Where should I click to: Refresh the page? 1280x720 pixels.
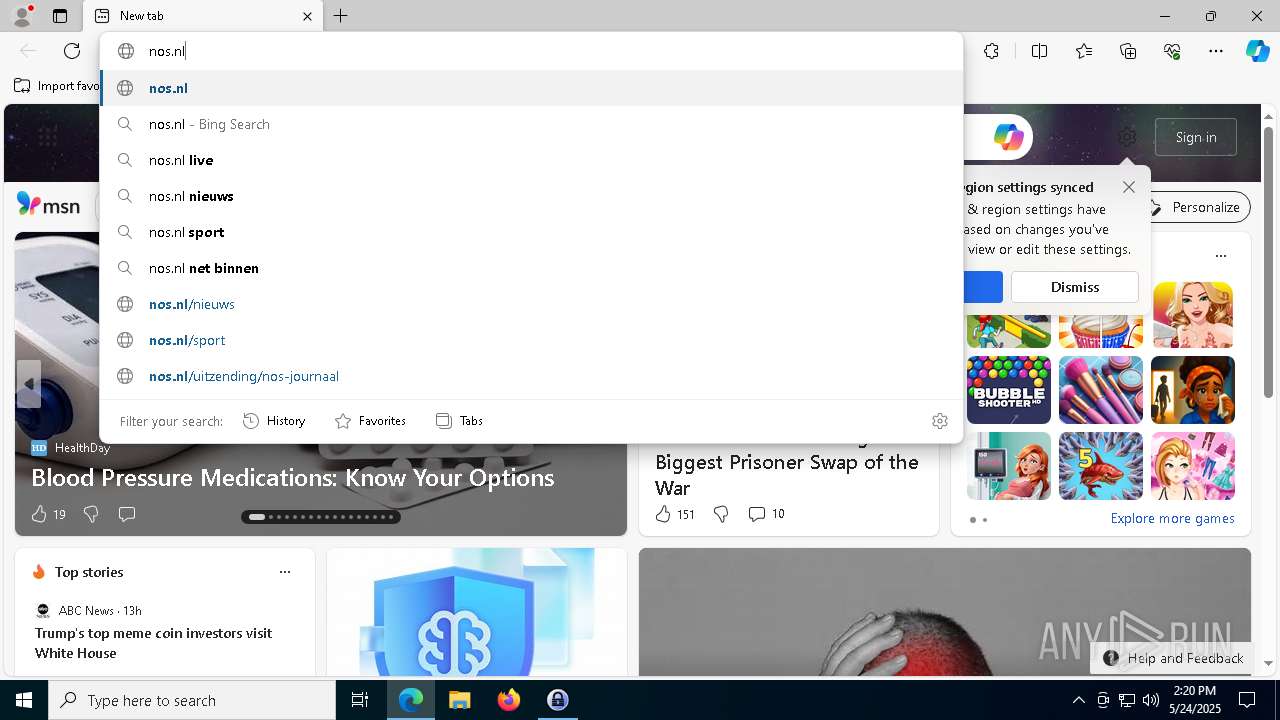tap(72, 51)
